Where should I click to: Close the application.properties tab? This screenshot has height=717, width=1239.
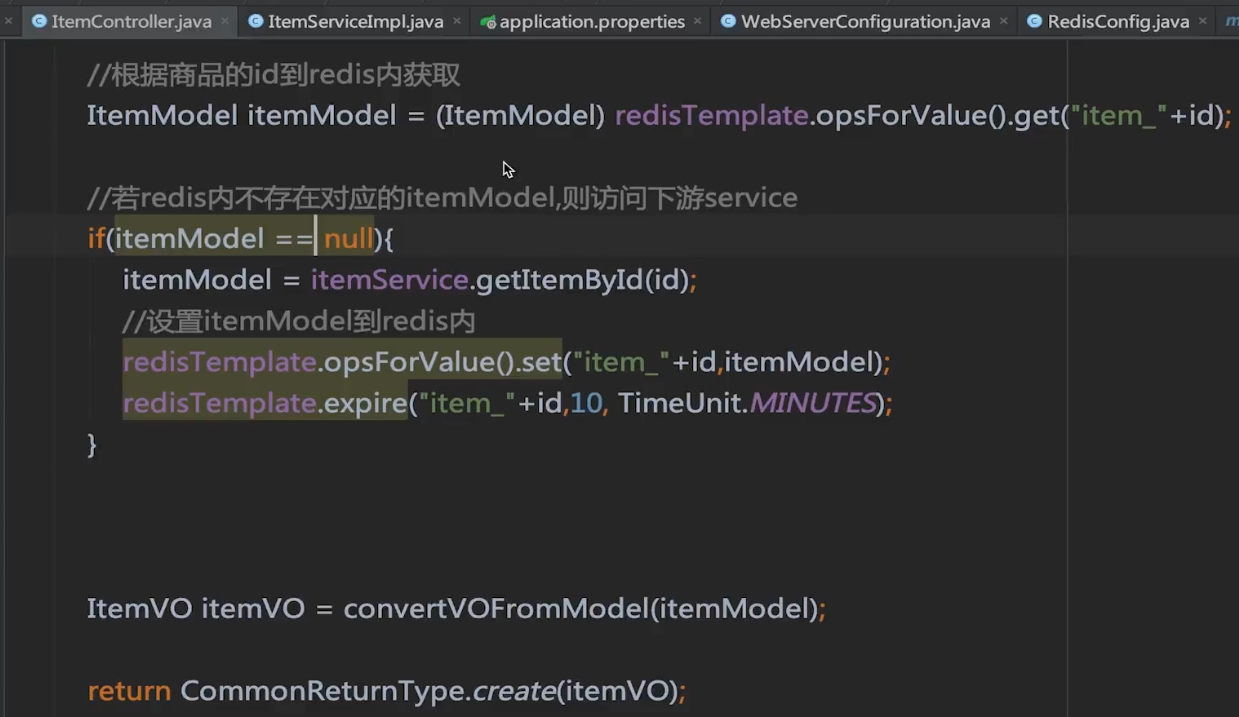(x=699, y=21)
